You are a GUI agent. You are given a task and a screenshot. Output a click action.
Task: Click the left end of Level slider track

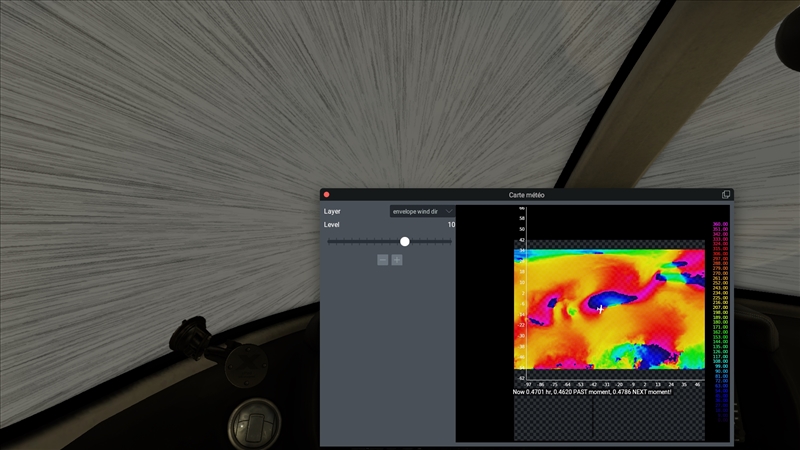(x=329, y=241)
